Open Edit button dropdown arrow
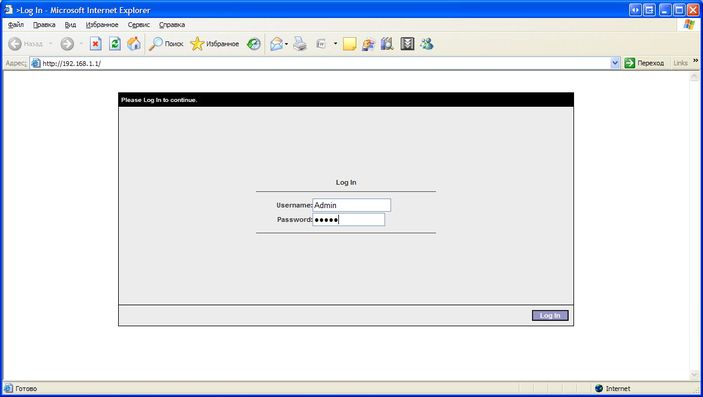 [335, 44]
